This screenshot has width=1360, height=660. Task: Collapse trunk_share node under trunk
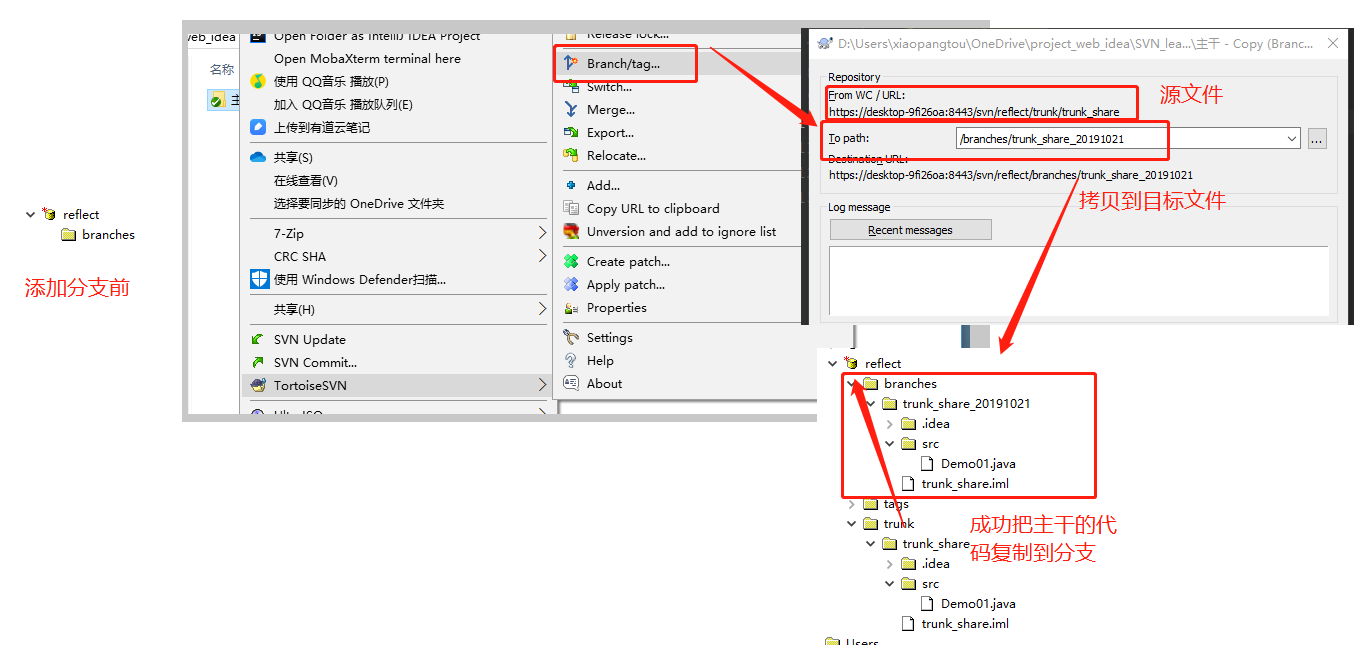click(x=870, y=544)
